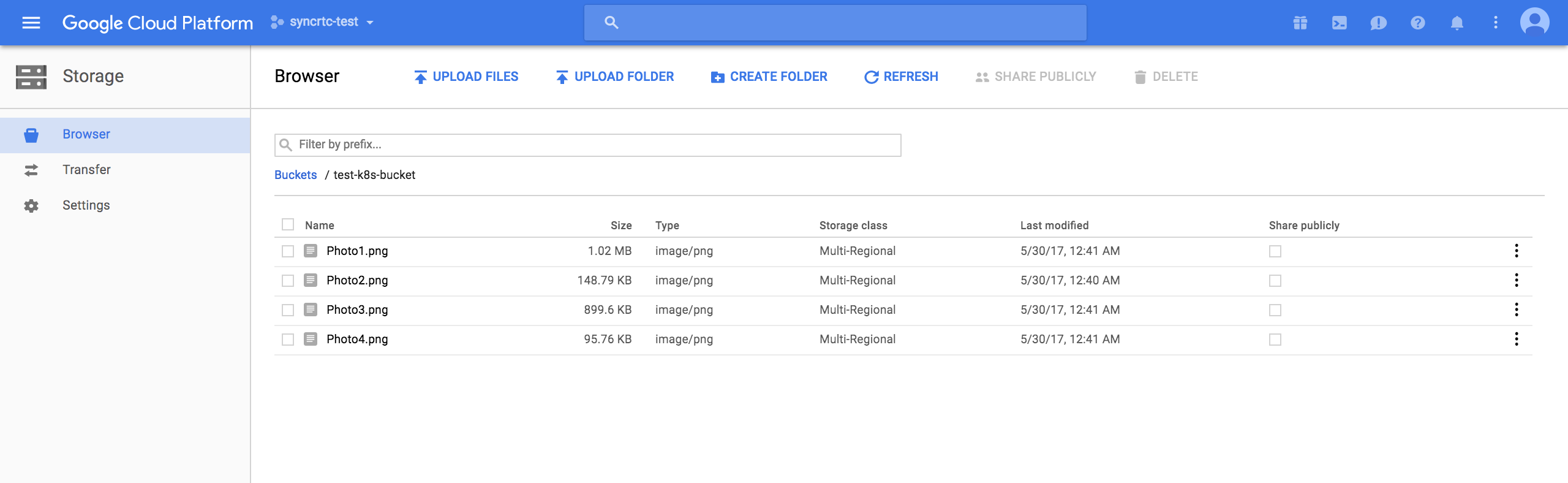The height and width of the screenshot is (483, 1568).
Task: Open the hamburger navigation menu
Action: (x=31, y=23)
